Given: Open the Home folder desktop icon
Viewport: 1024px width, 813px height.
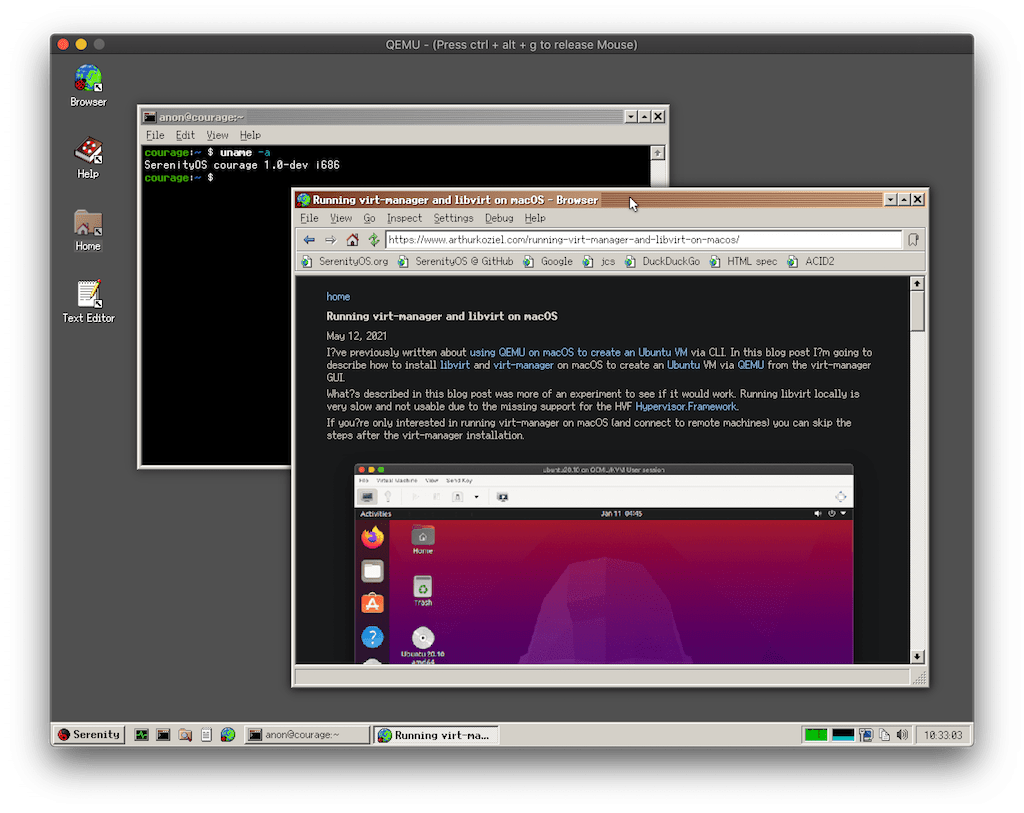Looking at the screenshot, I should coord(88,230).
